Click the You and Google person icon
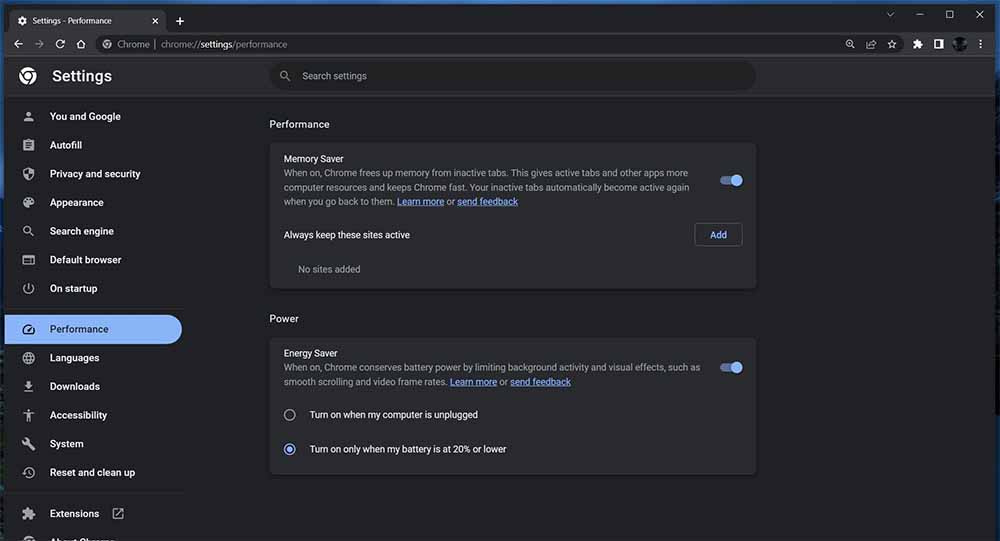This screenshot has width=1000, height=541. [29, 116]
